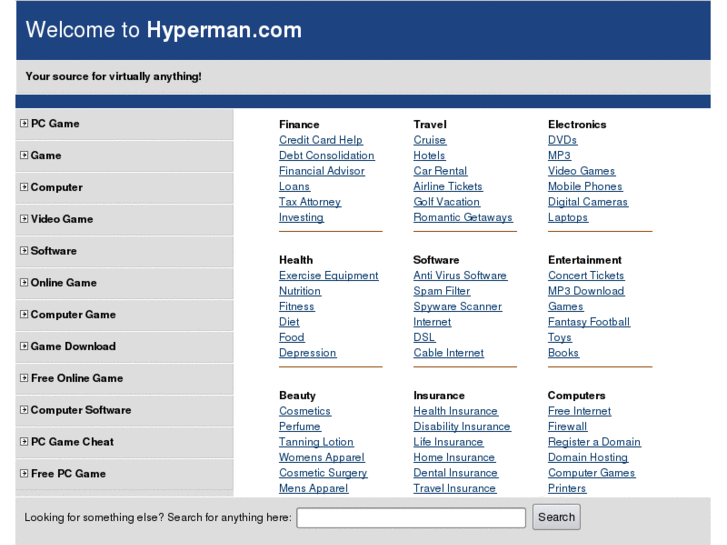727x545 pixels.
Task: Follow the Romantic Getaways link
Action: [x=463, y=217]
